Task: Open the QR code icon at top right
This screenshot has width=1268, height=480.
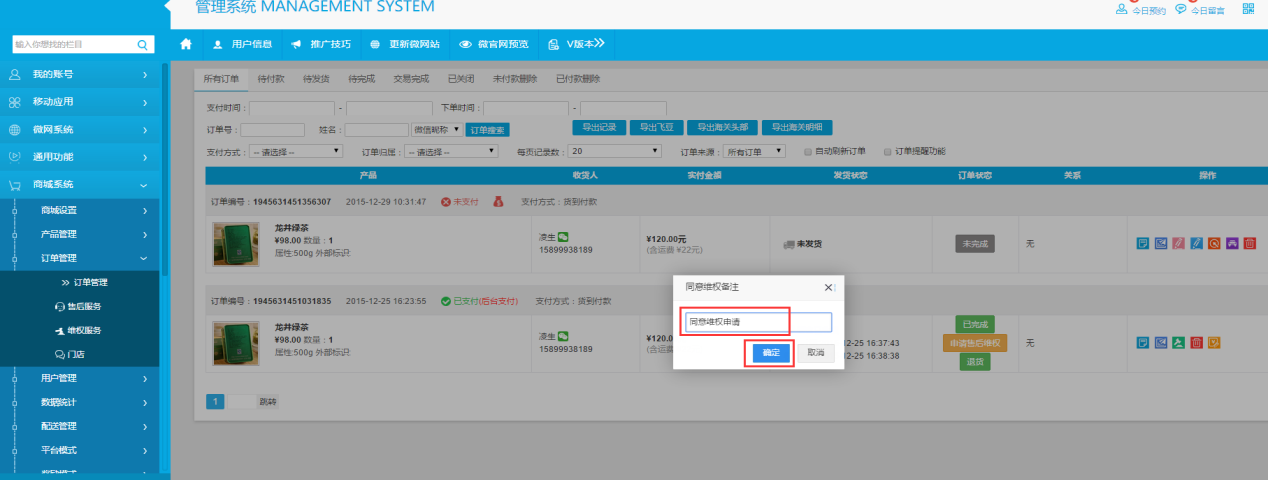Action: tap(1248, 9)
